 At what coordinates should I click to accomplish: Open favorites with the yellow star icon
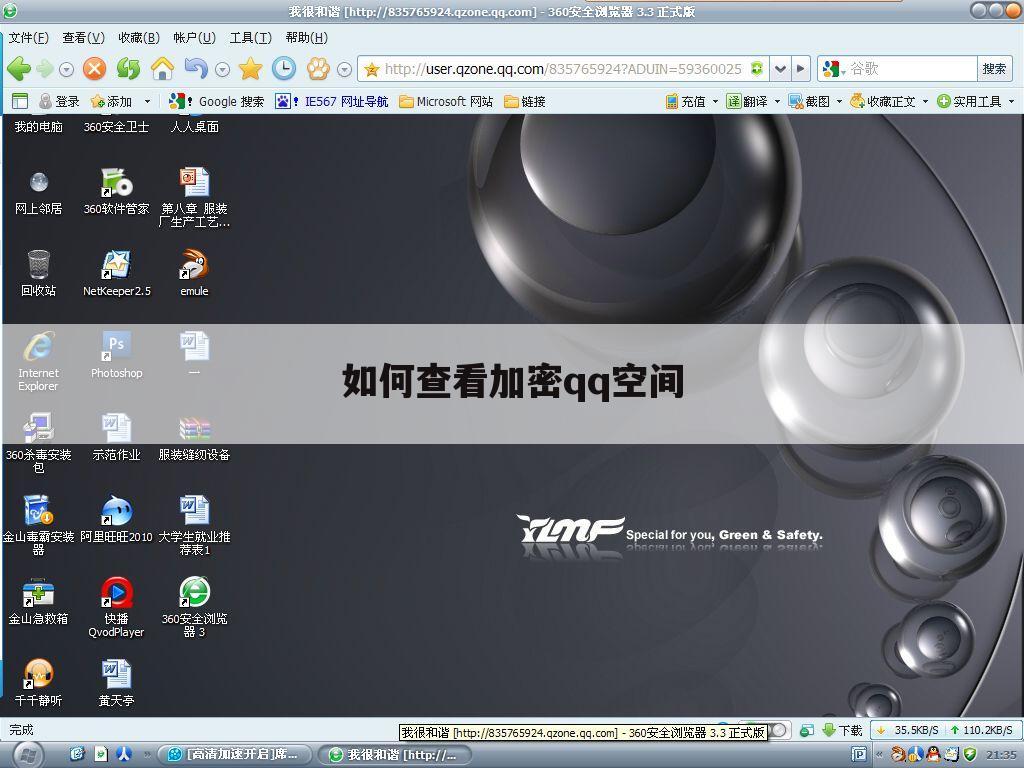pos(250,69)
